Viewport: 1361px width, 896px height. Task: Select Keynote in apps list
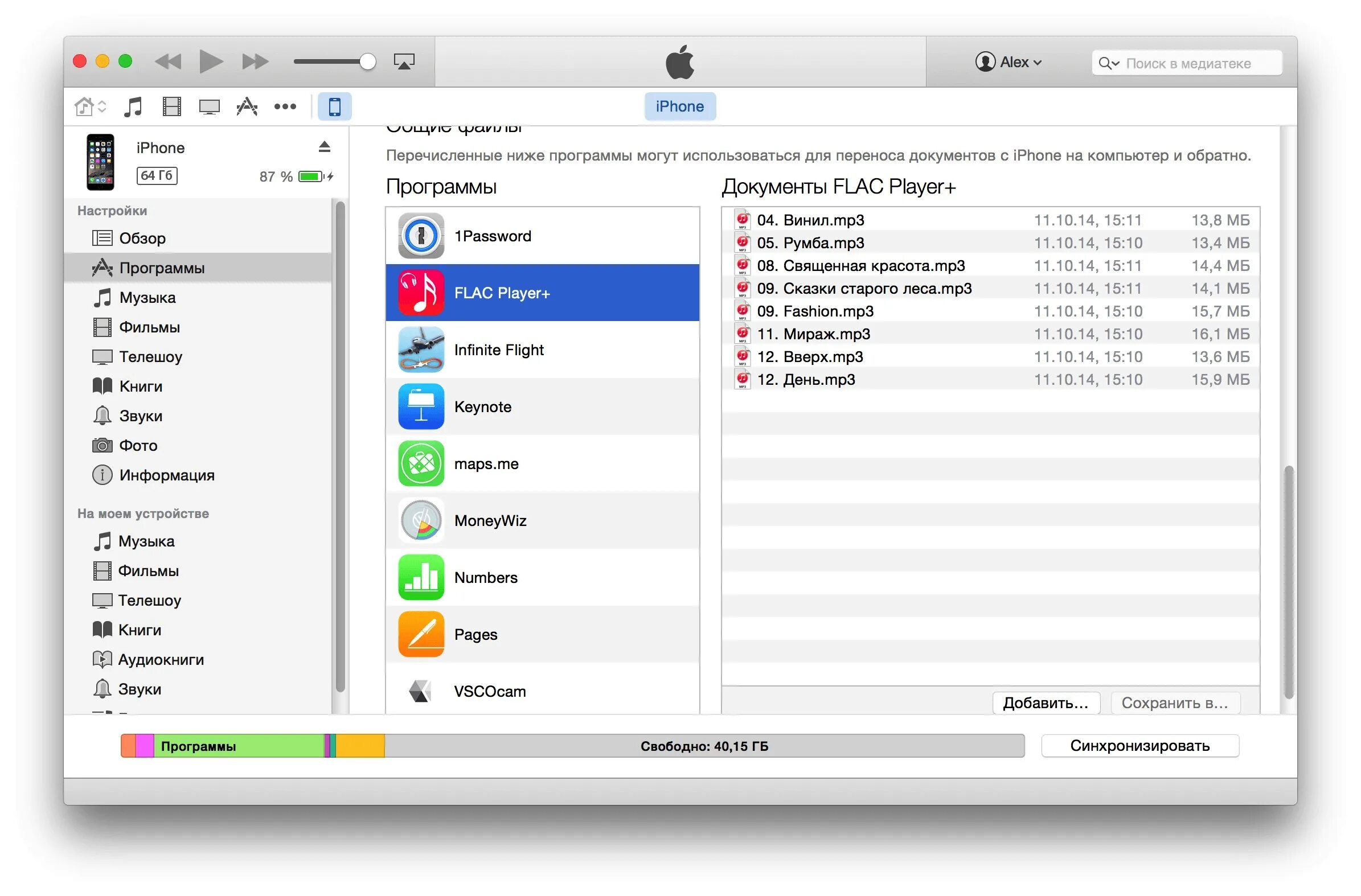[543, 406]
